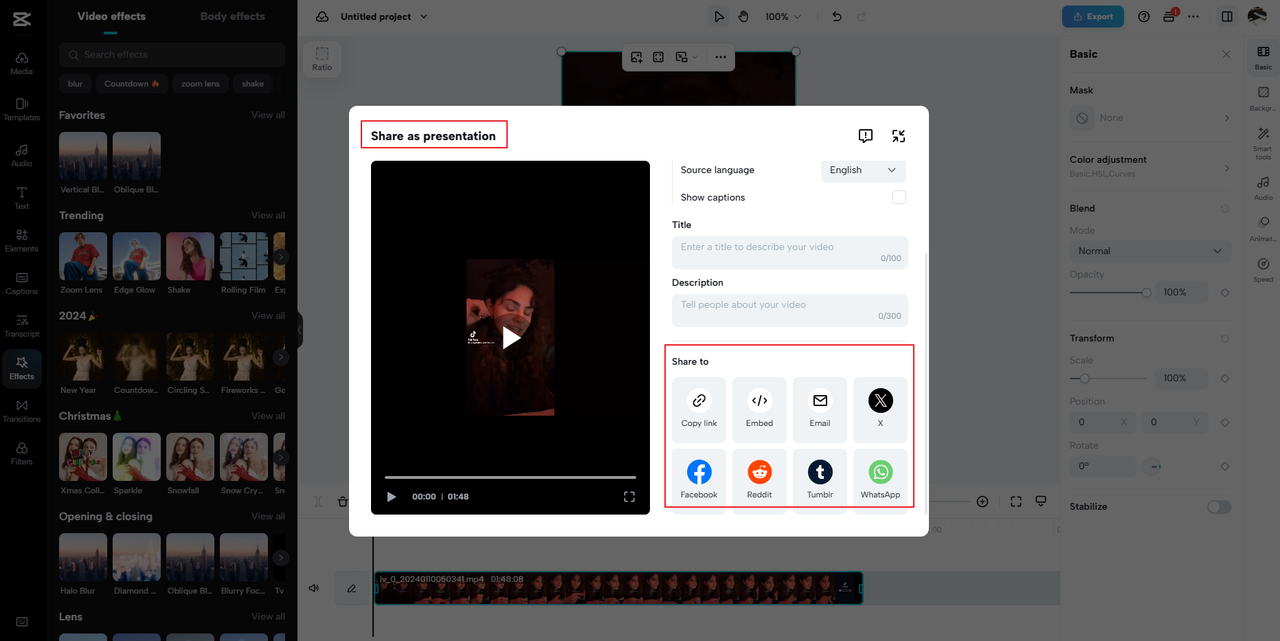
Task: Click the Title input field
Action: (x=790, y=253)
